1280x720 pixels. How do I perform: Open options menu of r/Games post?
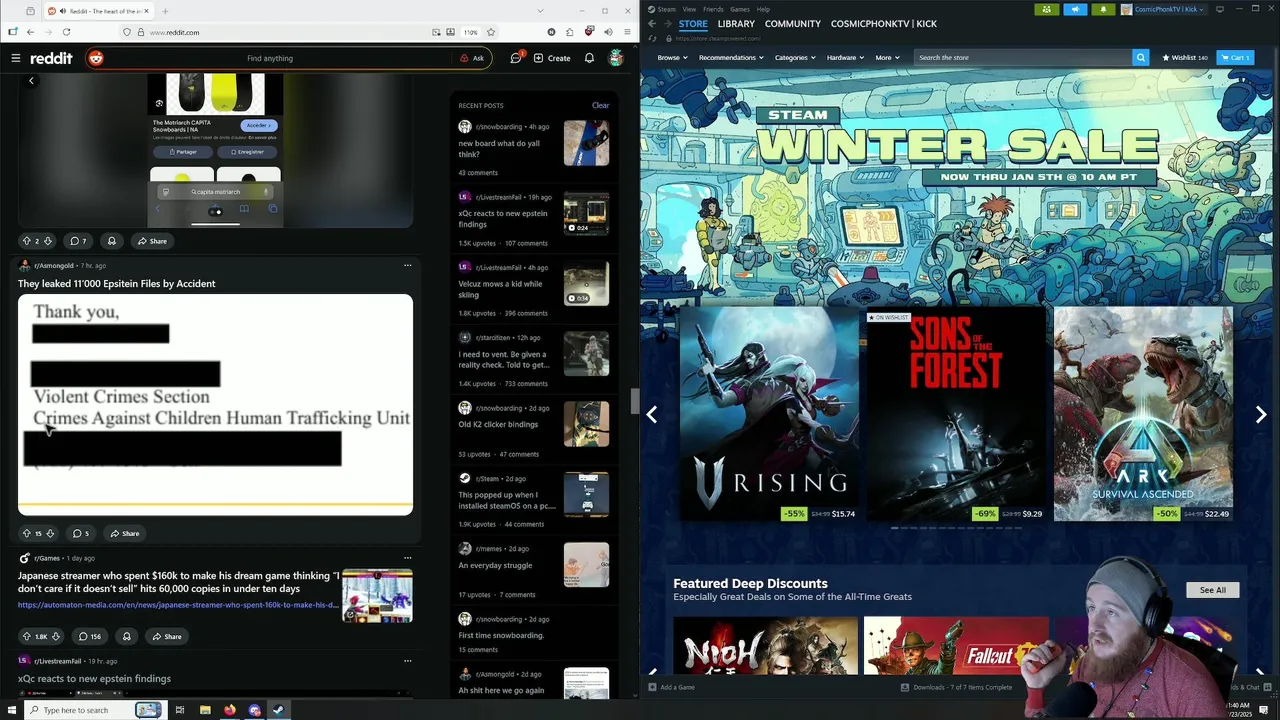pos(407,558)
